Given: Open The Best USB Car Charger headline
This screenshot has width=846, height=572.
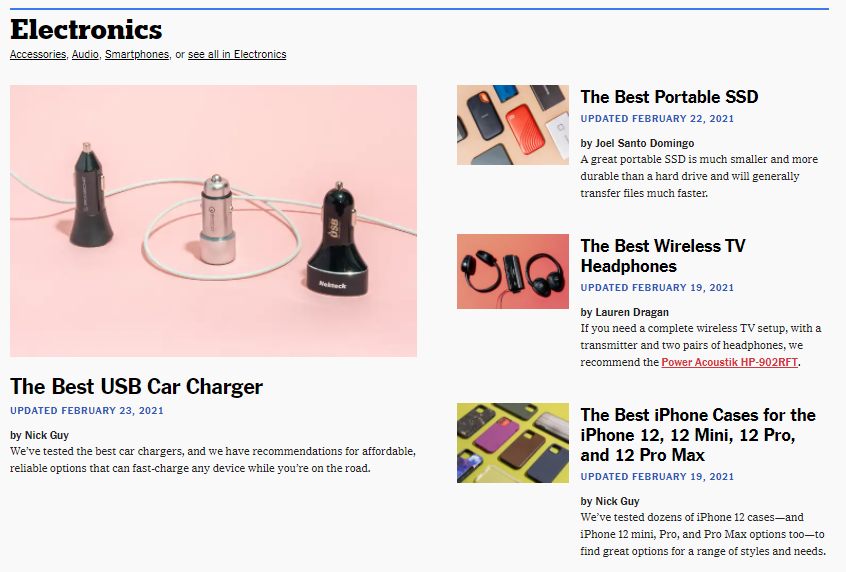Looking at the screenshot, I should coord(137,386).
